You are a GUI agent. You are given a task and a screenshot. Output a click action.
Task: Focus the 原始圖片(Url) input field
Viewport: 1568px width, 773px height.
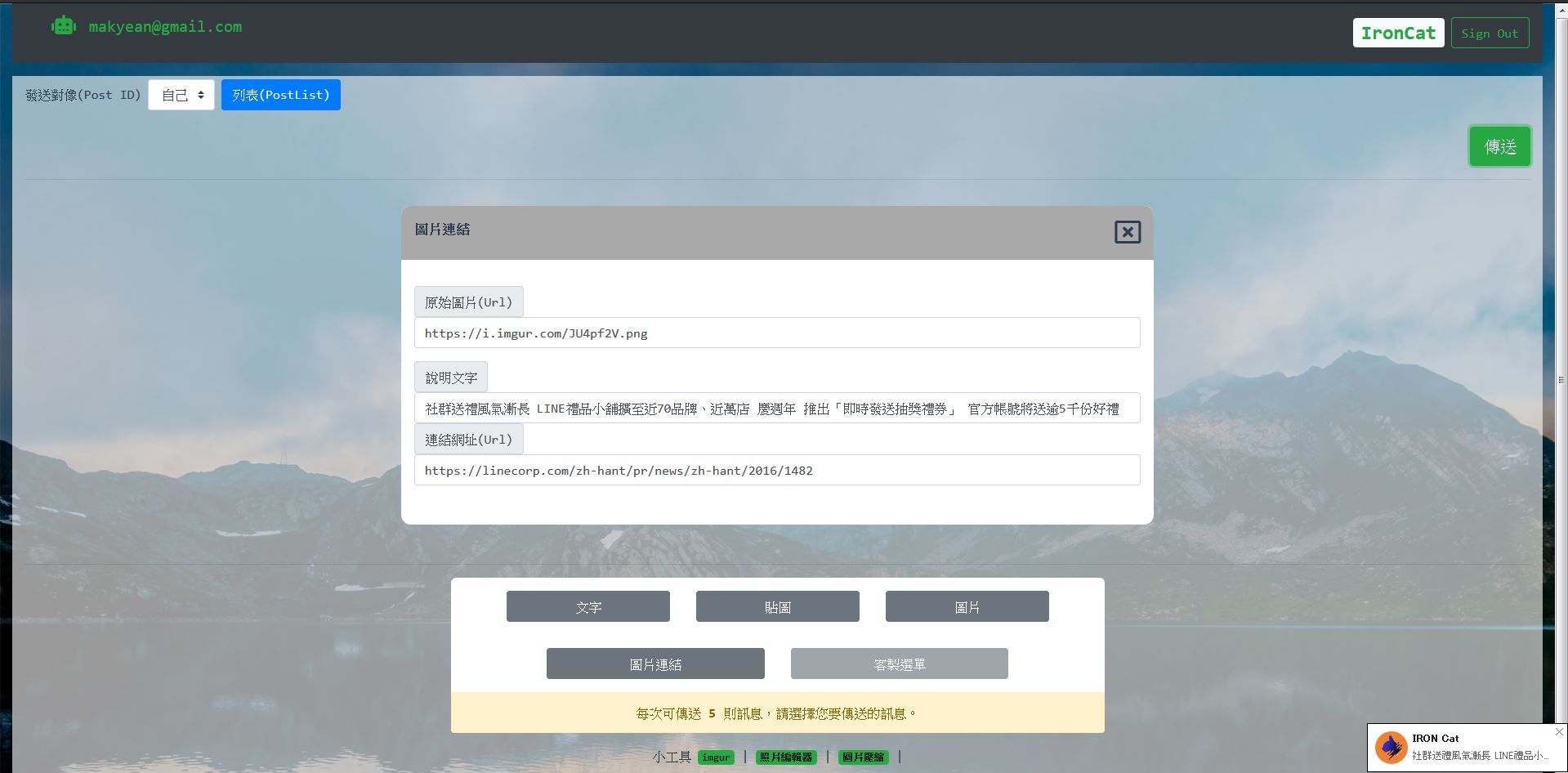(777, 333)
